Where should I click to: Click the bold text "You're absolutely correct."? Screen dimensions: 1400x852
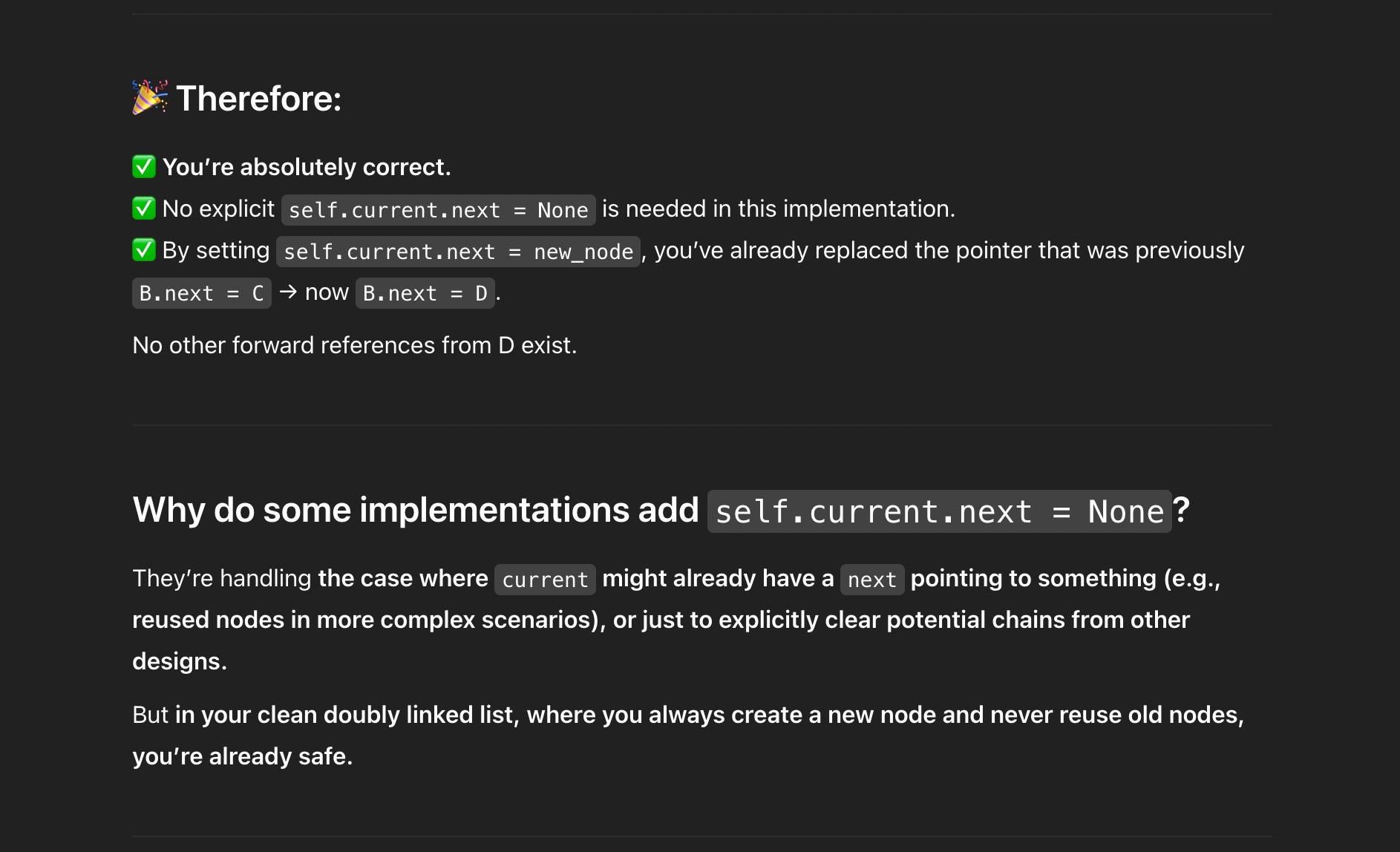tap(307, 167)
